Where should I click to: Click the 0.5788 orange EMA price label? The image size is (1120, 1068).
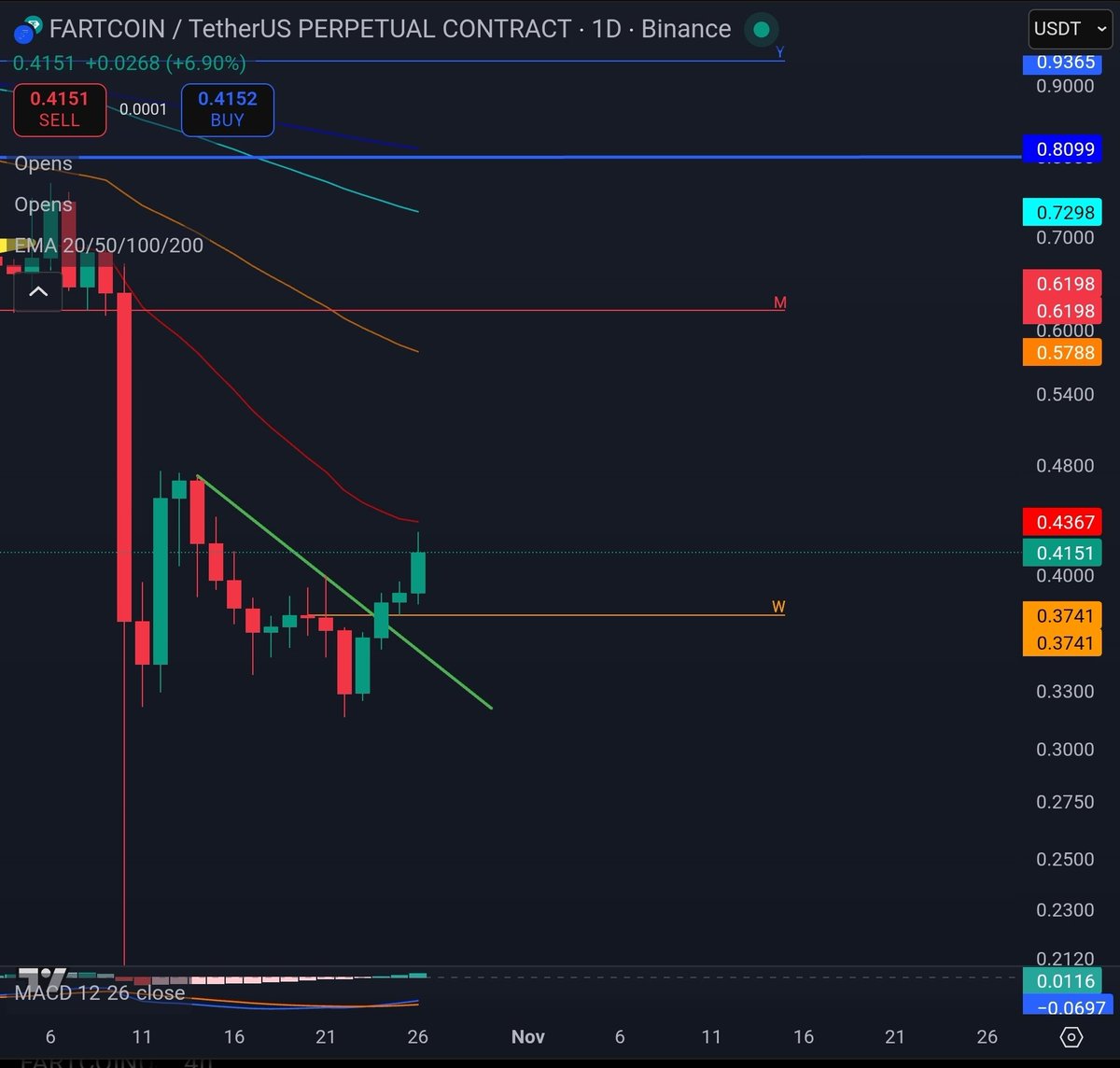[1062, 353]
